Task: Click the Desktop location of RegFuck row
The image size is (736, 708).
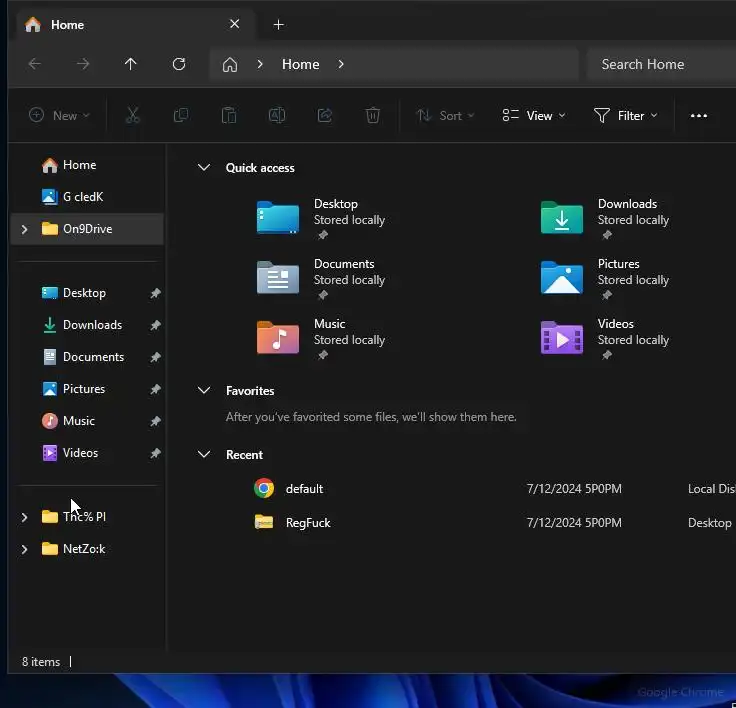Action: coord(709,523)
